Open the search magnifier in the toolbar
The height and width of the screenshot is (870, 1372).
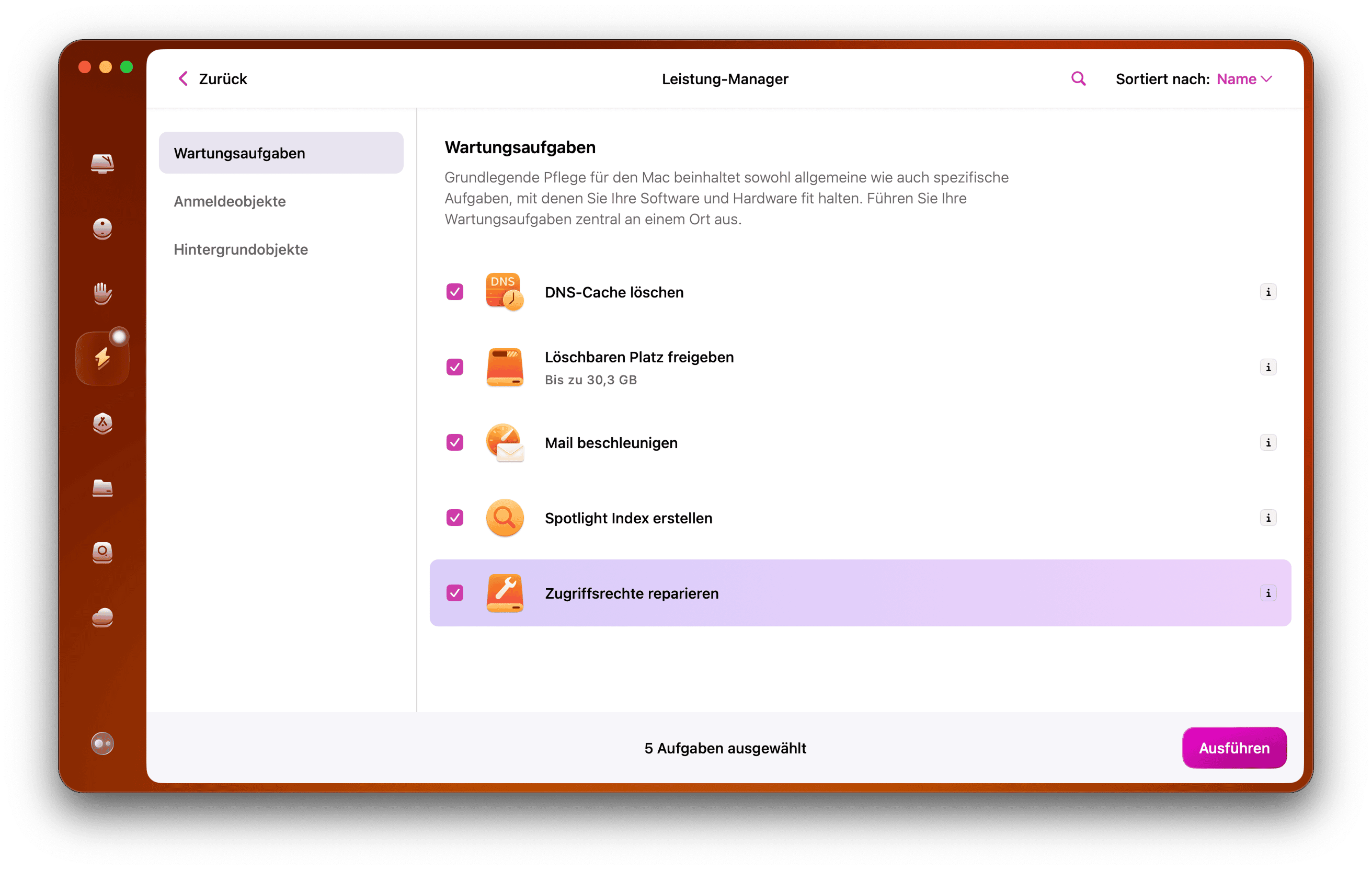[x=1078, y=78]
